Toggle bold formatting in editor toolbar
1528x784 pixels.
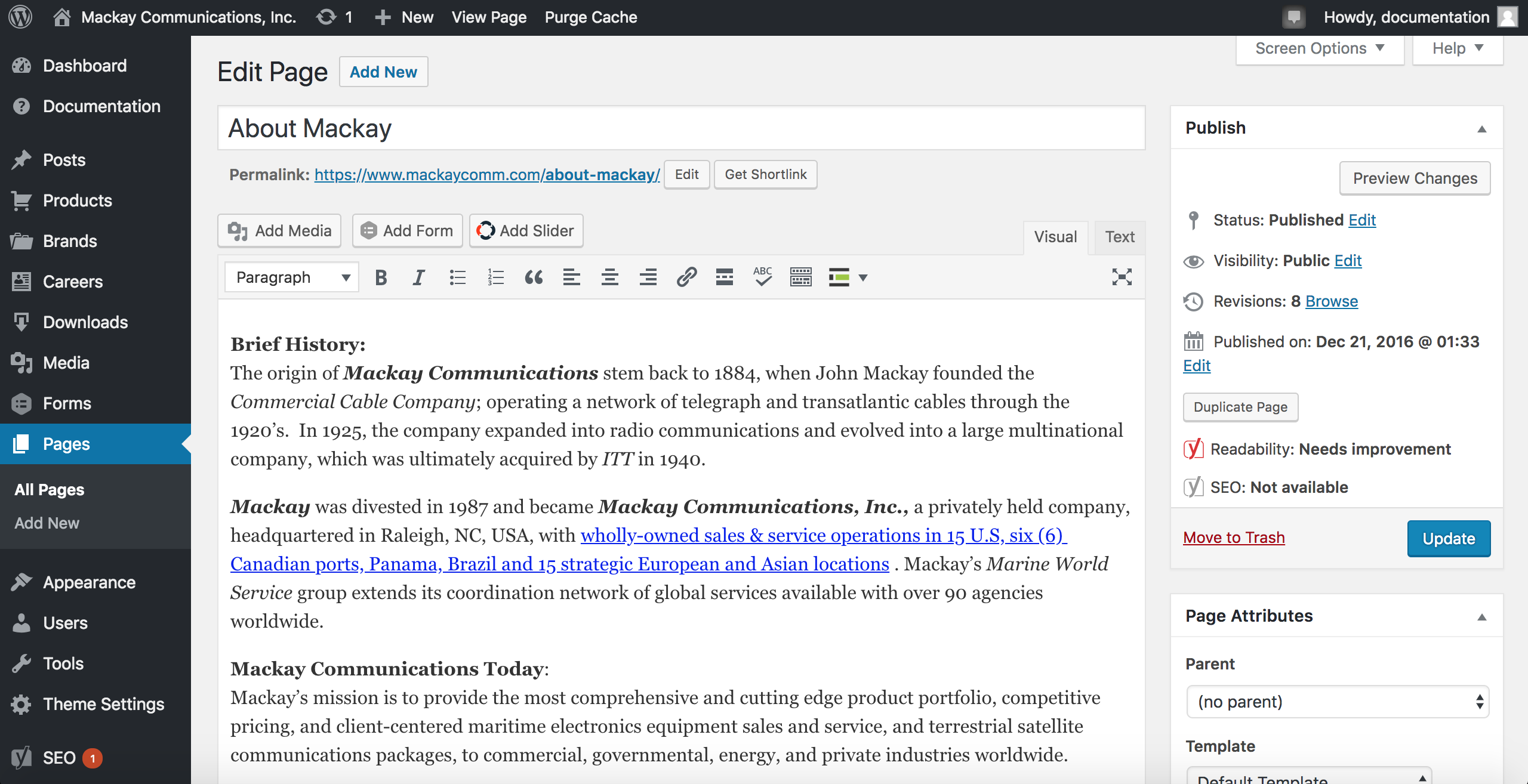point(381,277)
